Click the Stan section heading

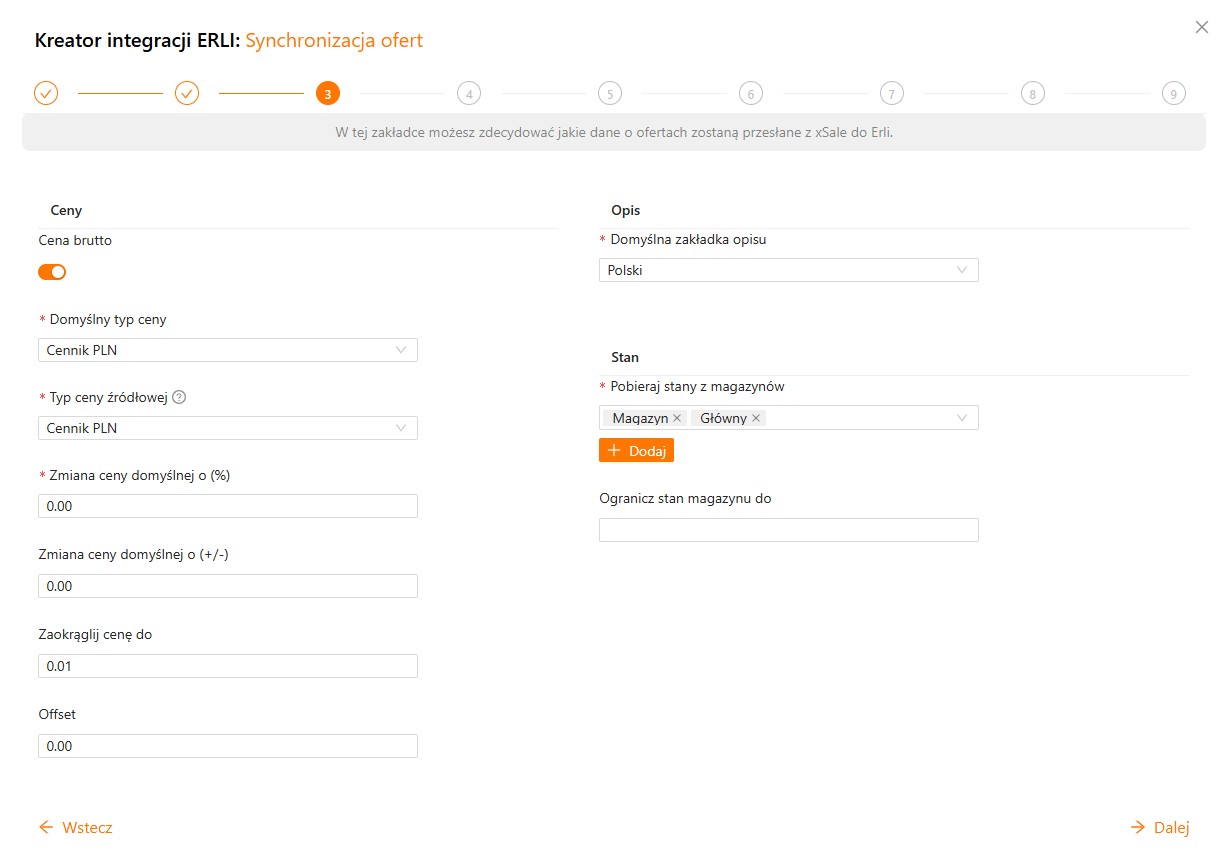(x=625, y=357)
